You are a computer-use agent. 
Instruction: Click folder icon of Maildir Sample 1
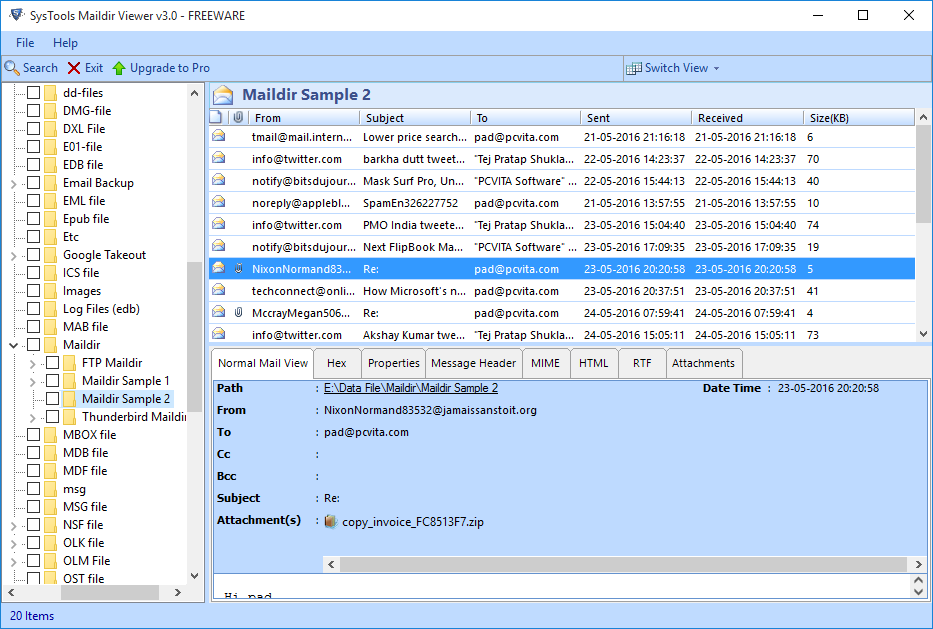[x=70, y=381]
